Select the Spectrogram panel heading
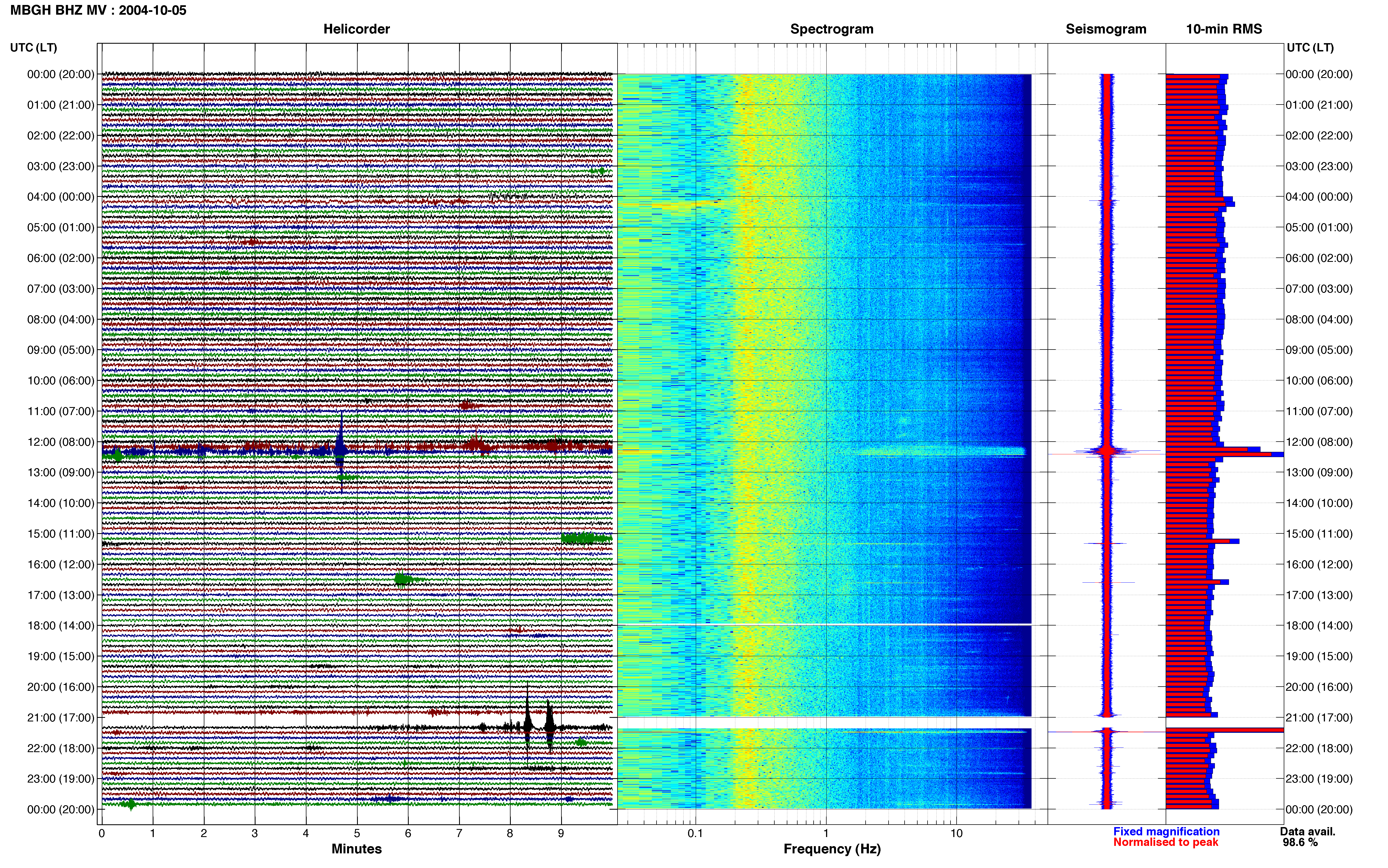 coord(832,29)
